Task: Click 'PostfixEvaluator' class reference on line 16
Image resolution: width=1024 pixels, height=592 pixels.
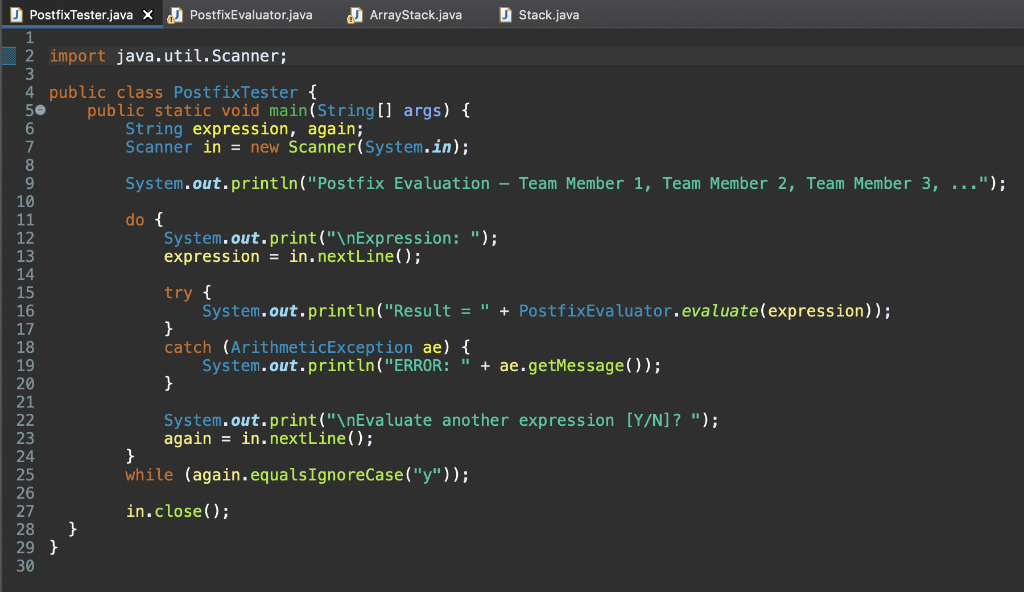Action: point(595,311)
